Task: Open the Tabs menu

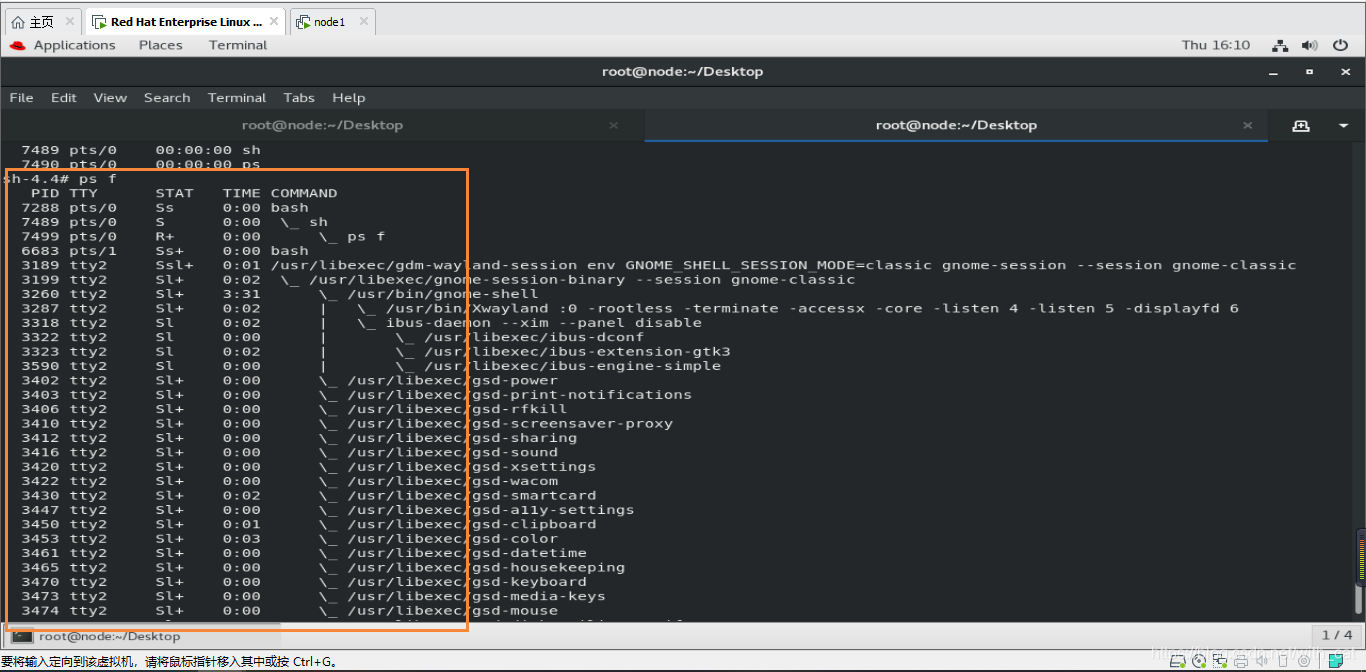Action: [299, 97]
